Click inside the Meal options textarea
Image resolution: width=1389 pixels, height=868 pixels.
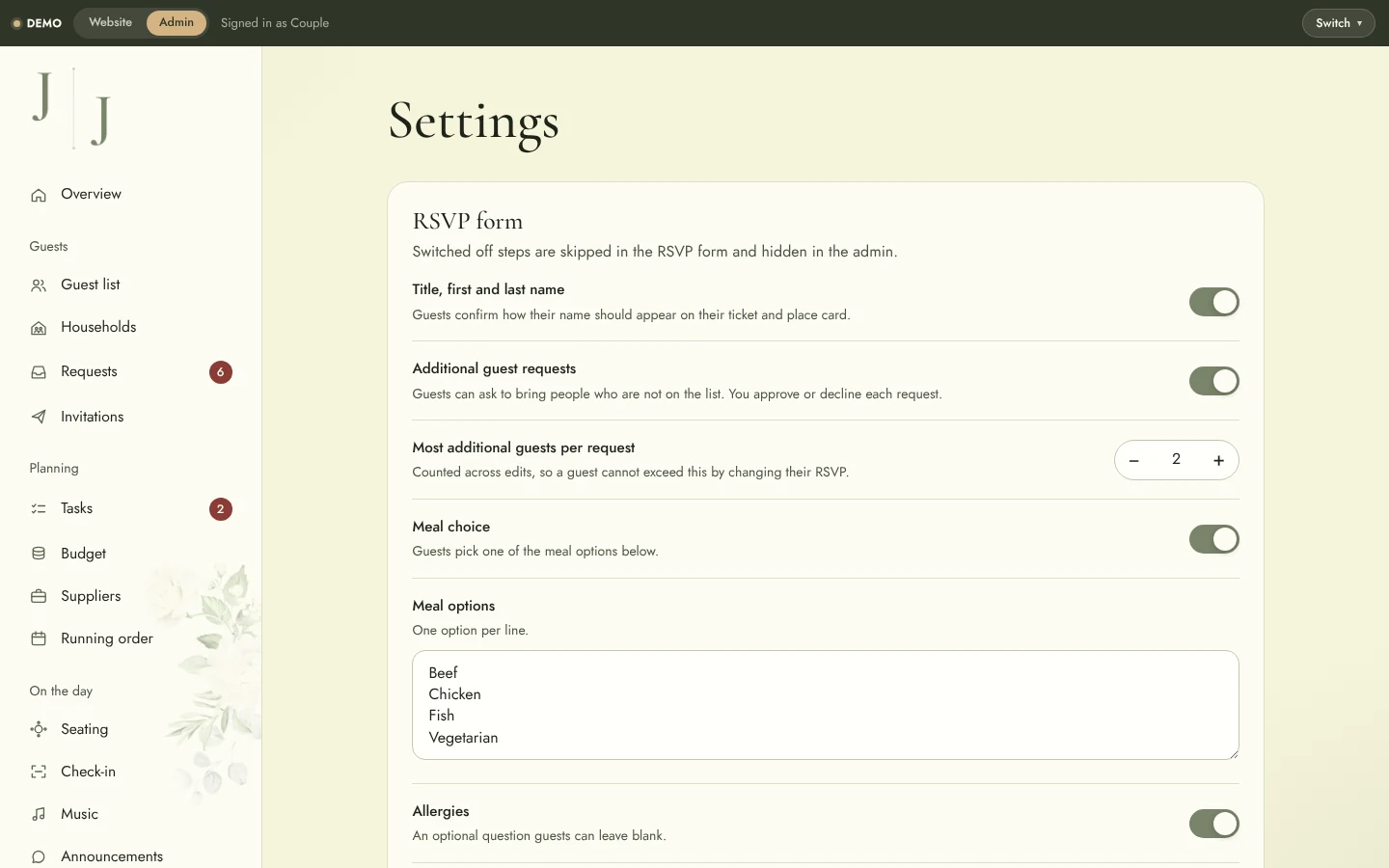click(826, 705)
